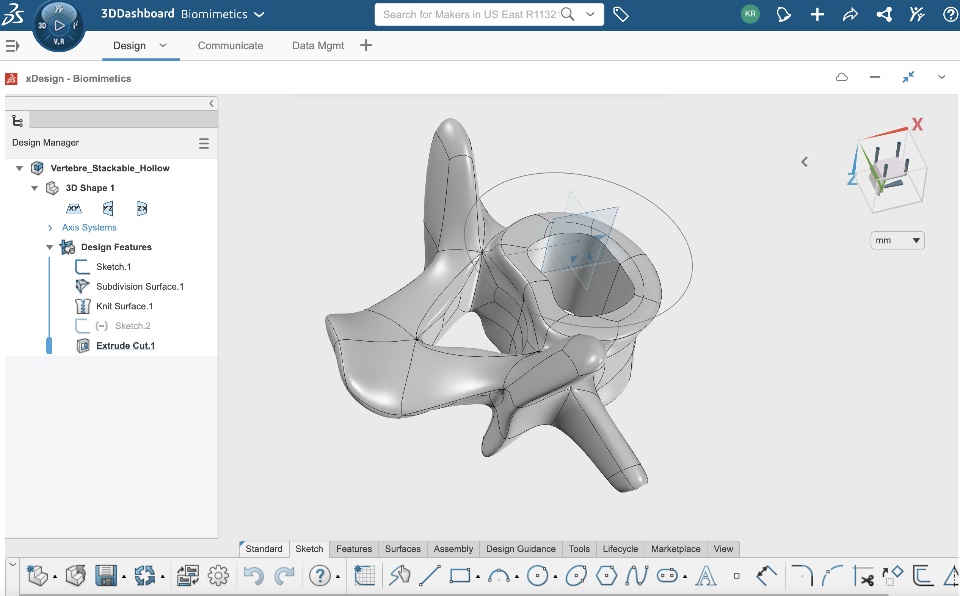Select the Line sketch tool
The width and height of the screenshot is (960, 596).
(x=430, y=576)
